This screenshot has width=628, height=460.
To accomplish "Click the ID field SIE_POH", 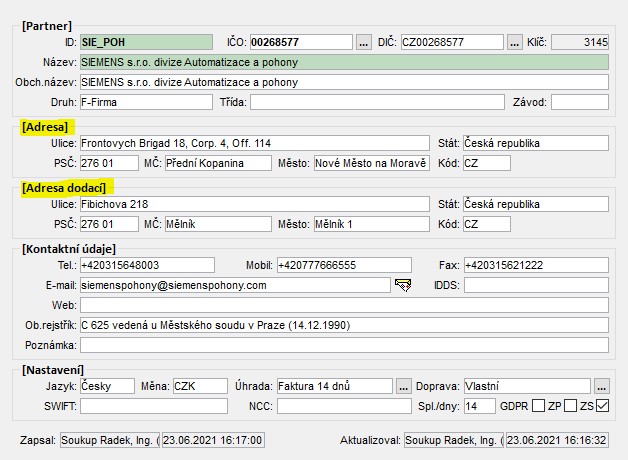I will (x=147, y=42).
